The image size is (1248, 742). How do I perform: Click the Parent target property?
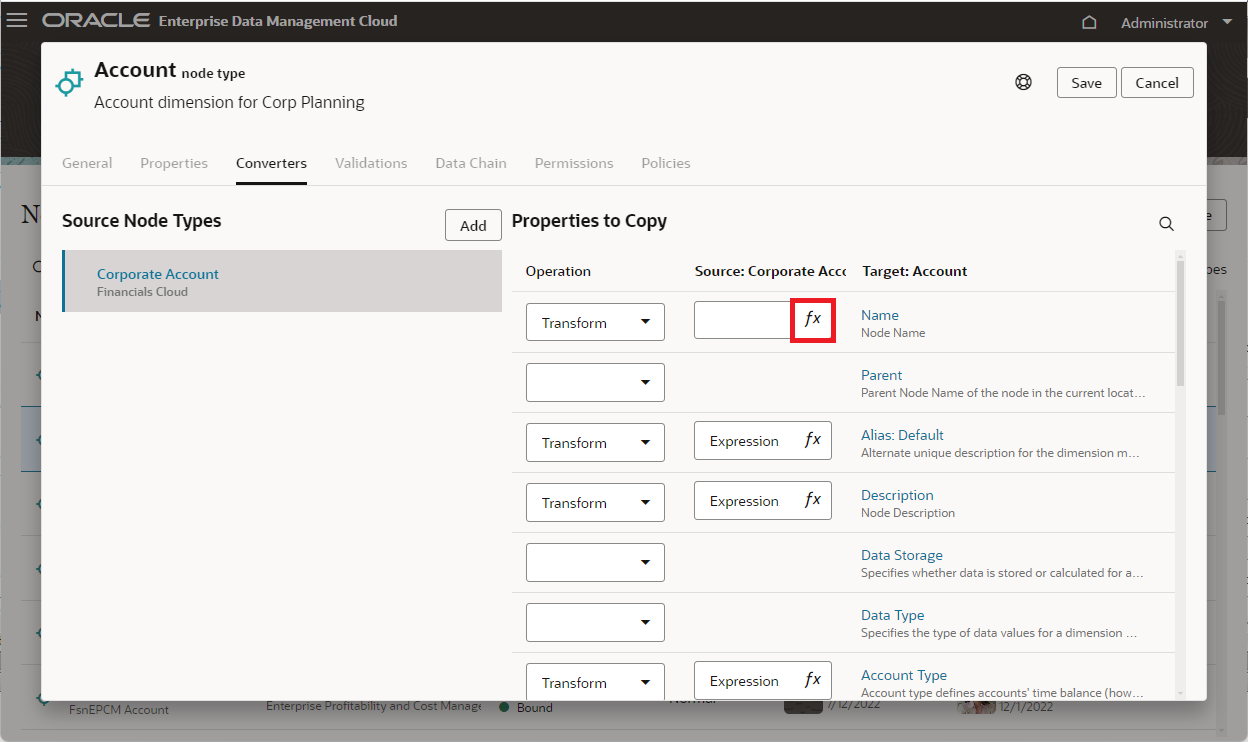point(881,375)
